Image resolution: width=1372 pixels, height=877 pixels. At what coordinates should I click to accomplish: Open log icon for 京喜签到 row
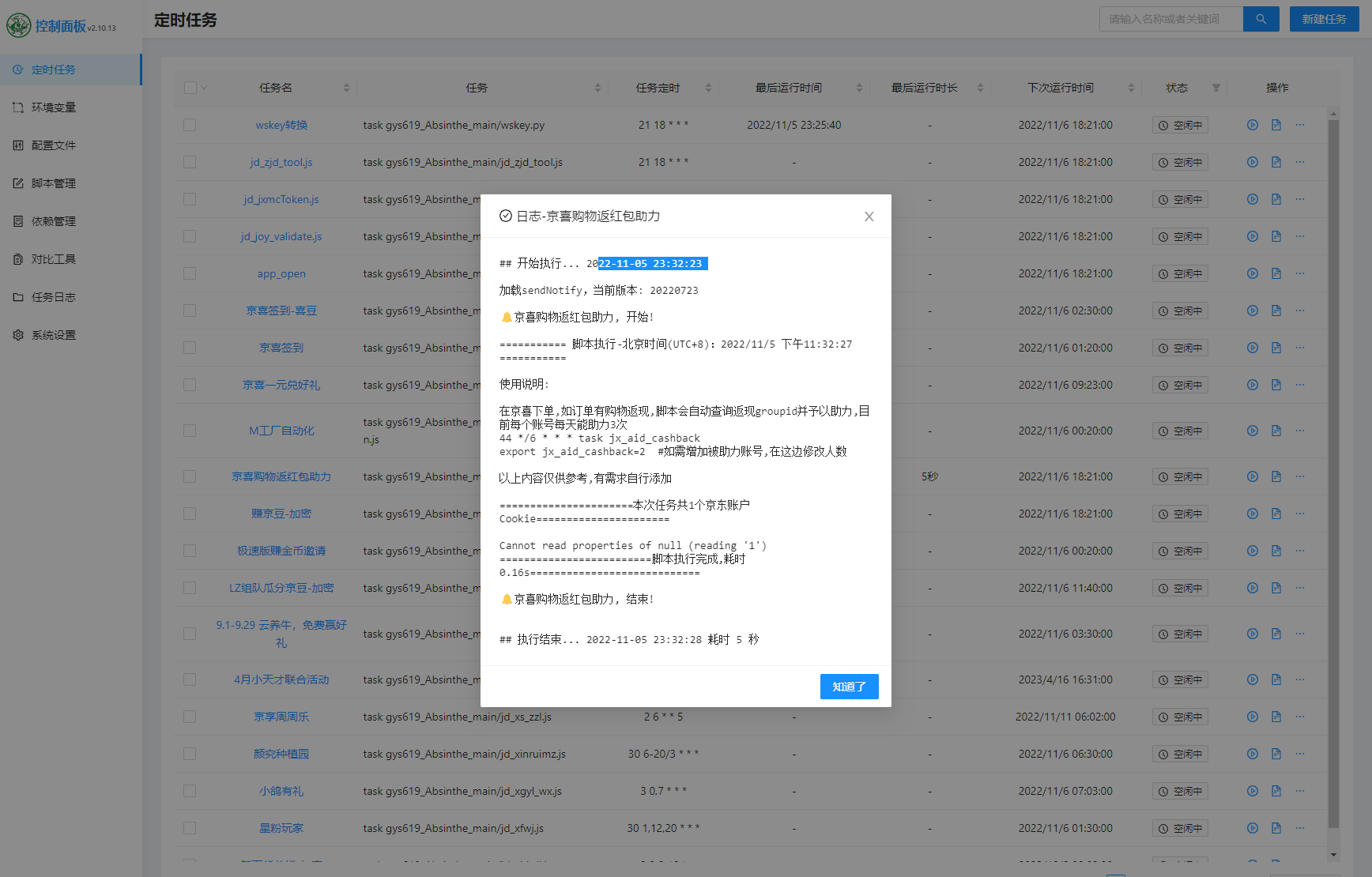[1276, 348]
